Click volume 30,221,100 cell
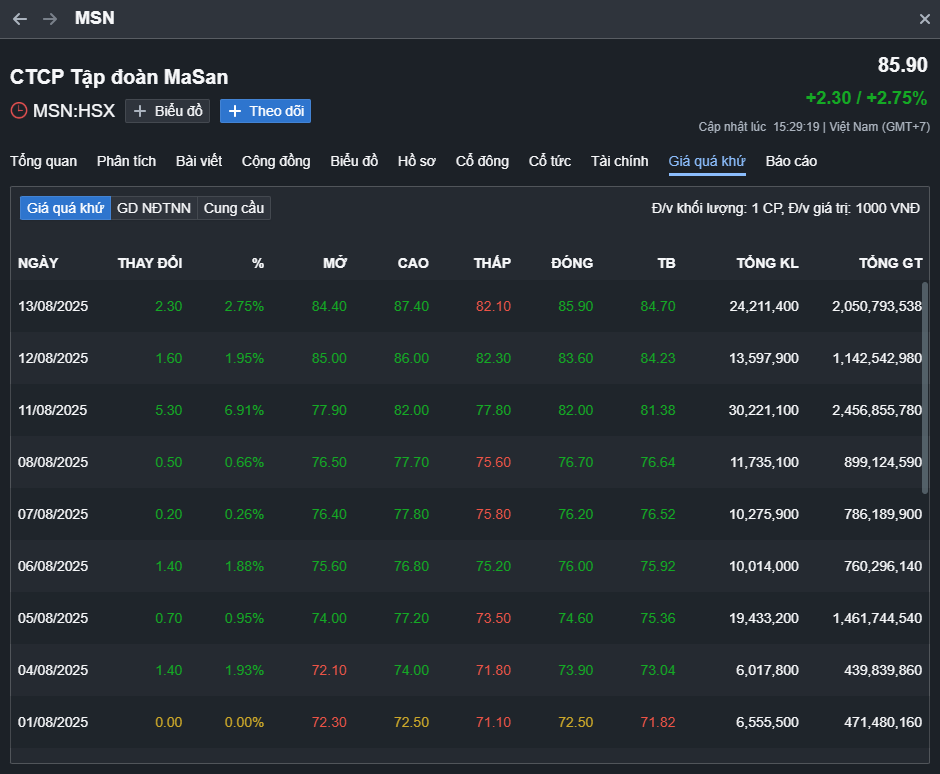This screenshot has height=774, width=940. pos(764,411)
